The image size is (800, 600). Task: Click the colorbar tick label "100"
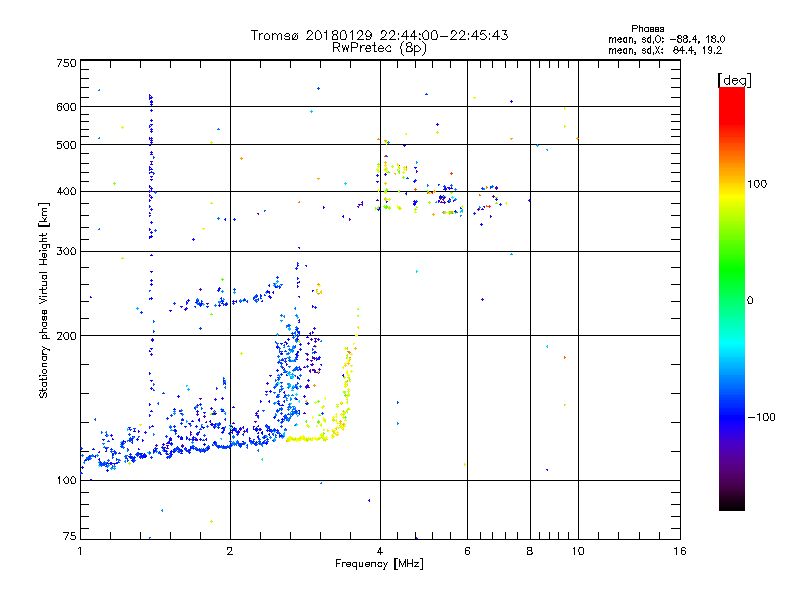coord(757,184)
